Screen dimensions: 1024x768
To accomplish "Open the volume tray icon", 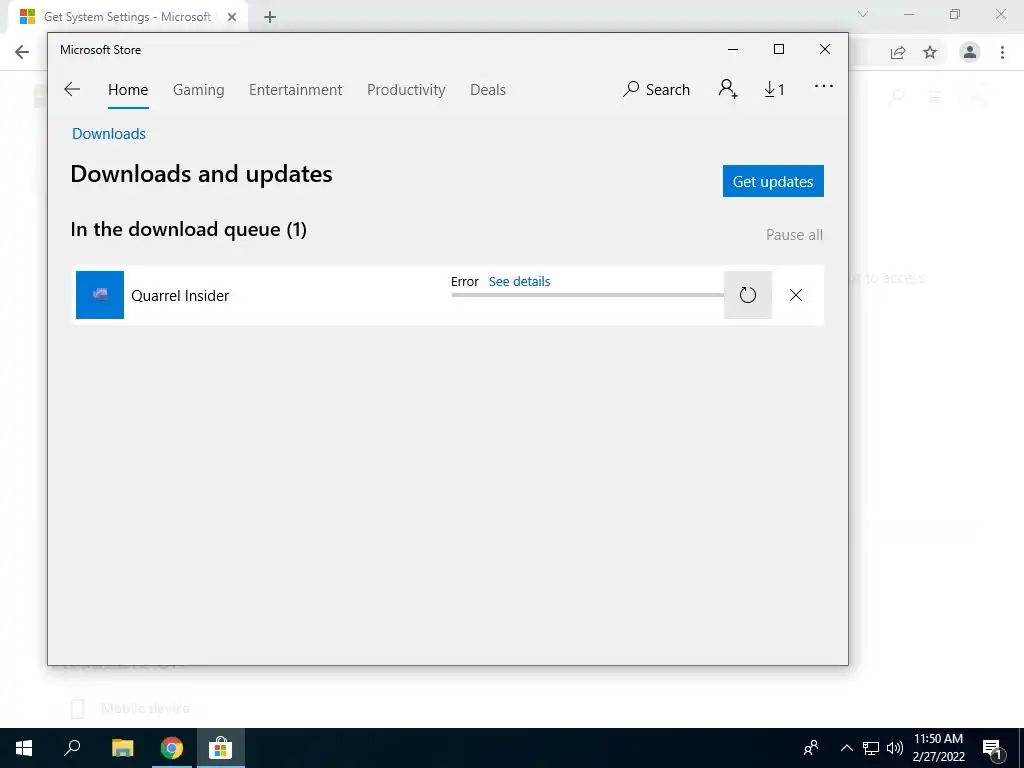I will (x=895, y=748).
